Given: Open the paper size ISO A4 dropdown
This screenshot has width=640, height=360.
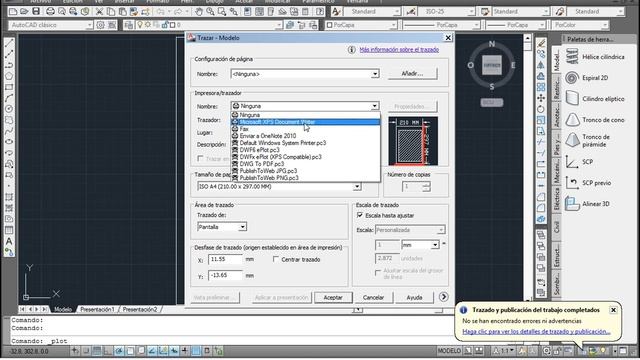Looking at the screenshot, I should pyautogui.click(x=357, y=187).
